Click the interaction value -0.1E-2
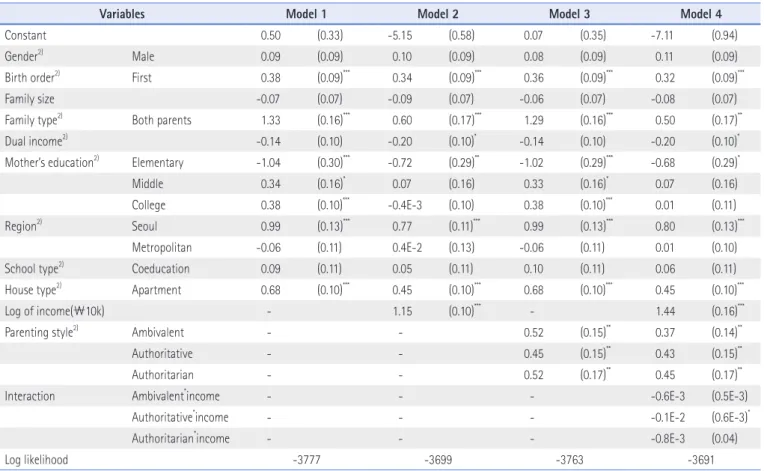The height and width of the screenshot is (471, 764). tap(668, 417)
